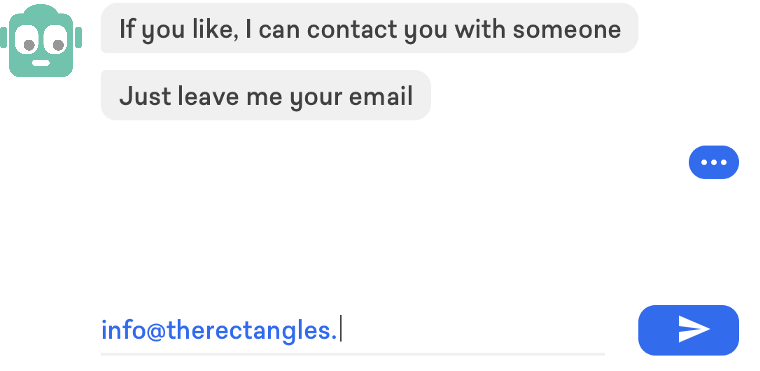Click the word 'someone' in the first message
The height and width of the screenshot is (371, 760).
567,29
